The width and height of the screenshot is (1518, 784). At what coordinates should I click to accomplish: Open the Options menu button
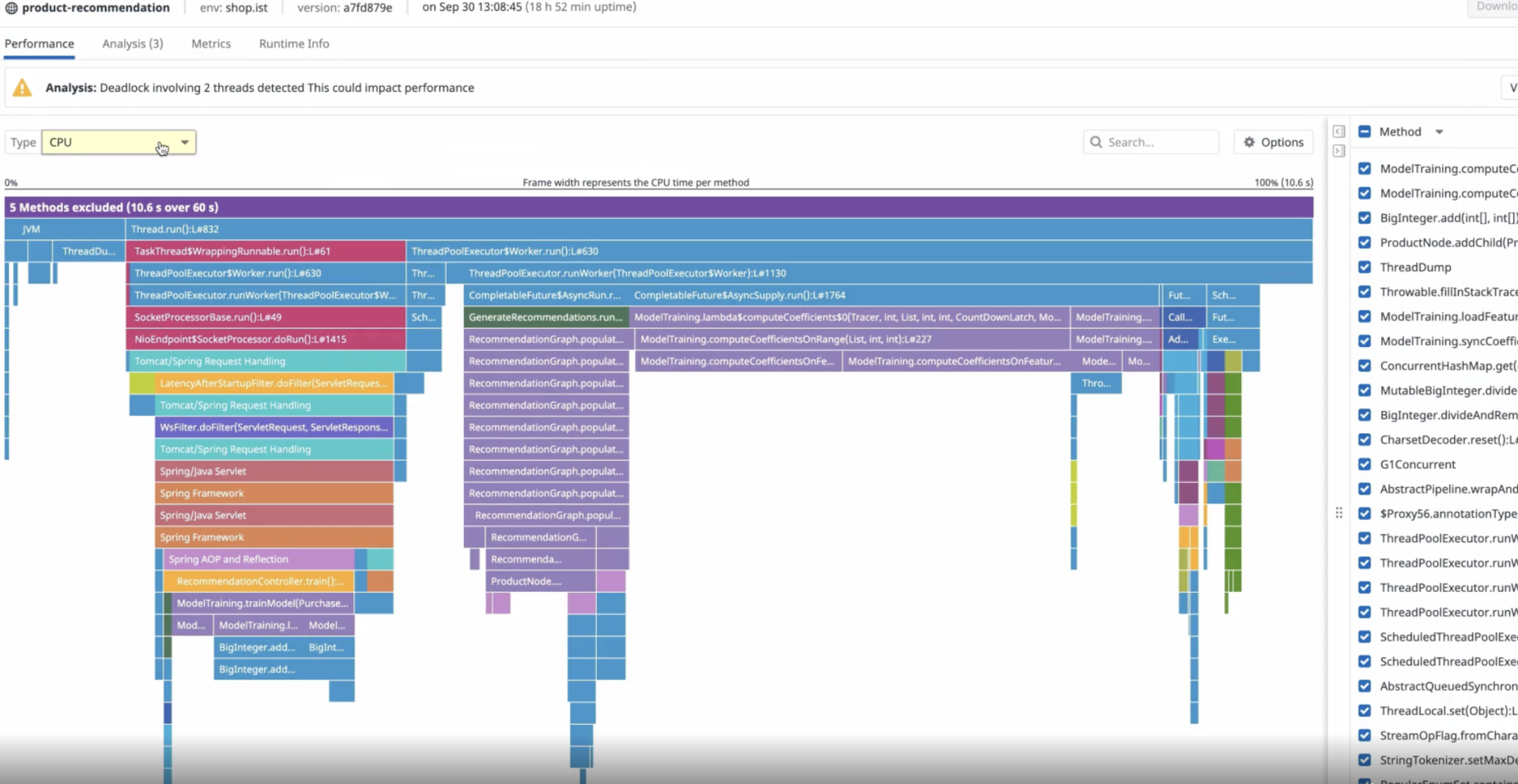[1273, 142]
